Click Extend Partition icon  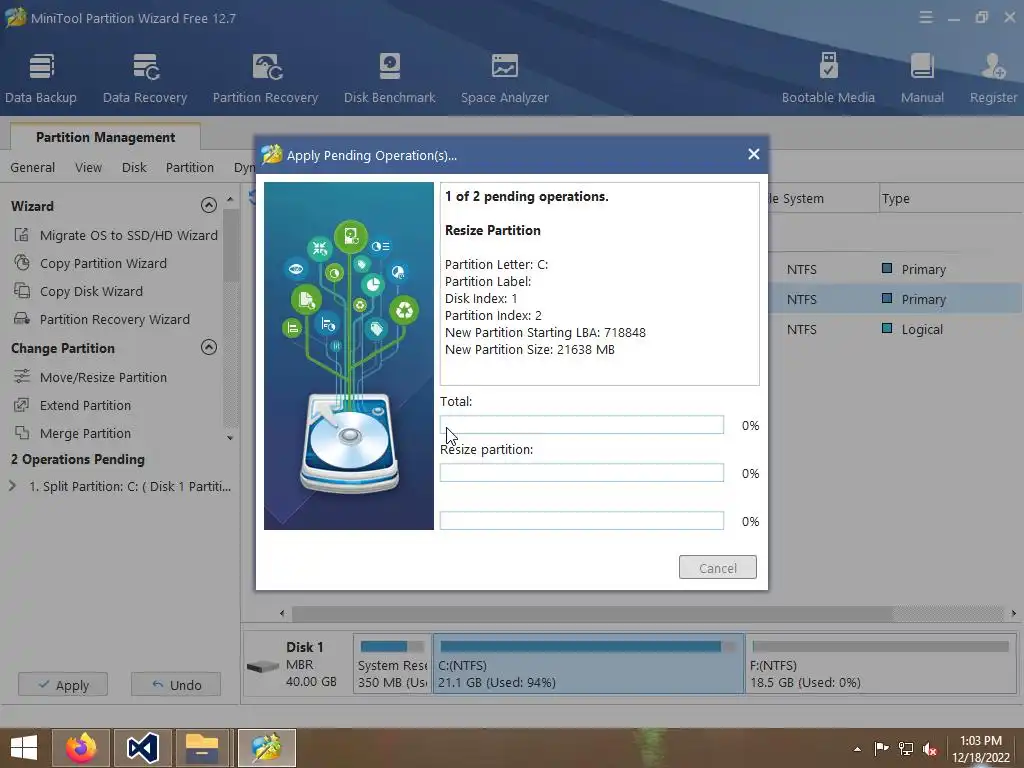pyautogui.click(x=22, y=405)
